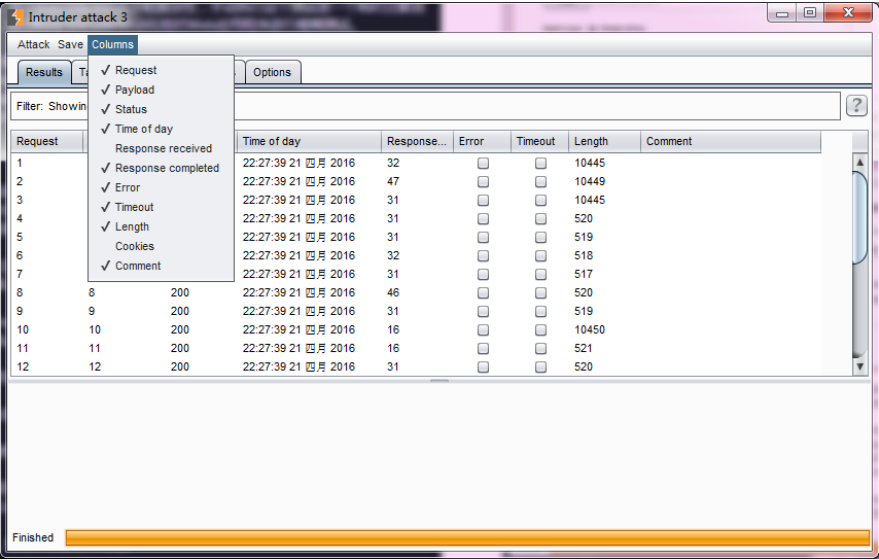Viewport: 879px width, 560px height.
Task: Select length value 10450 in row 10
Action: coord(590,330)
